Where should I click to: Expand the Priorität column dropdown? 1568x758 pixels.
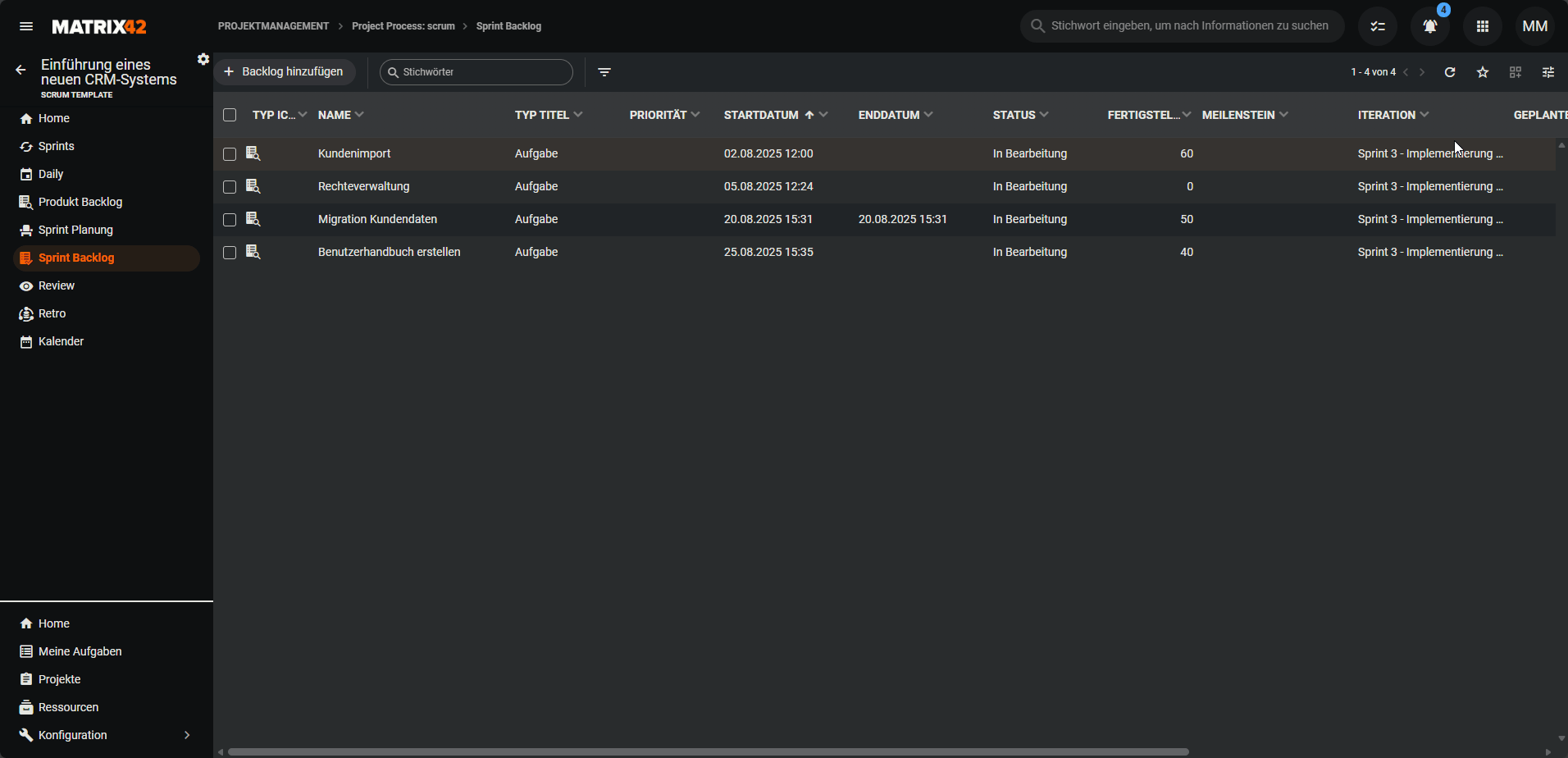(695, 115)
